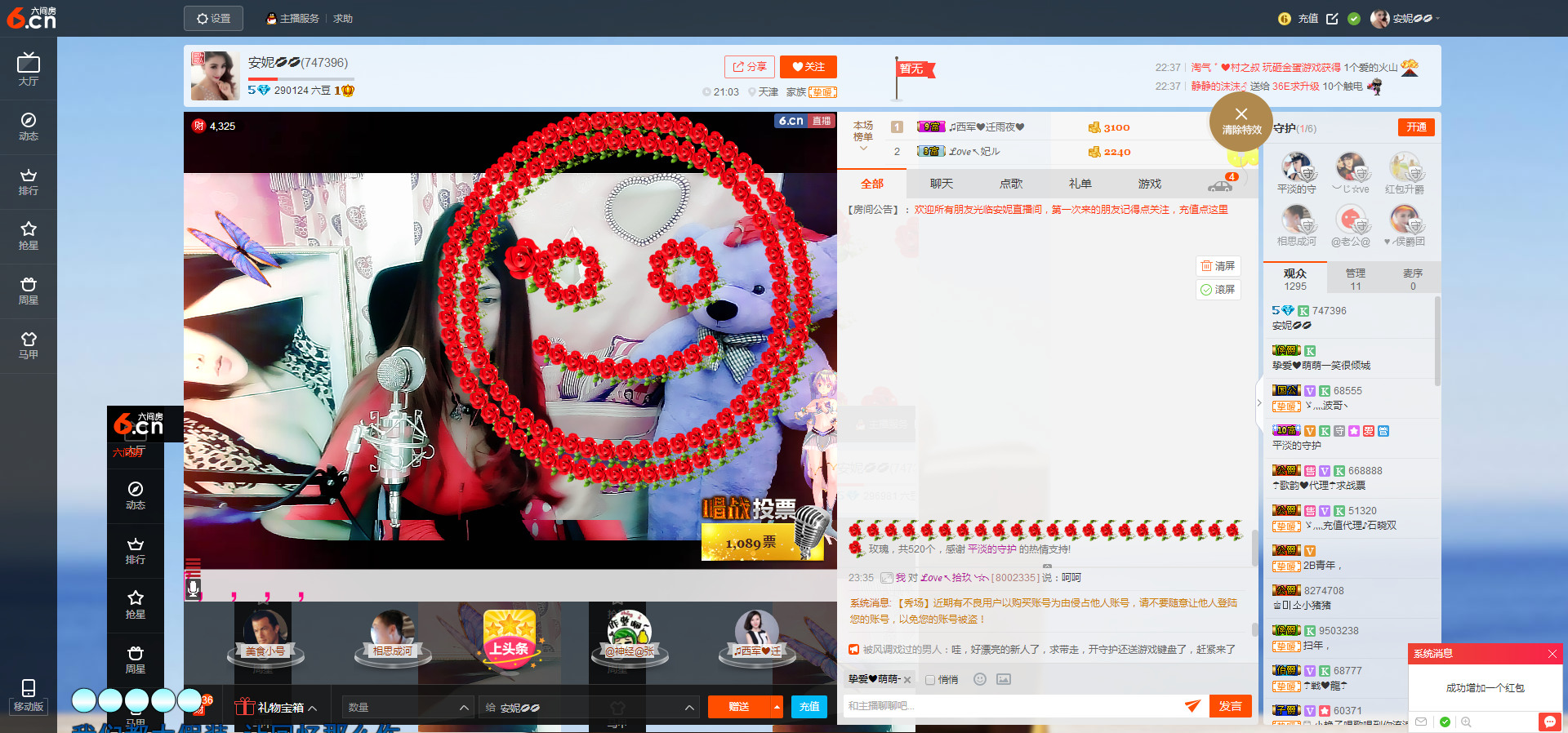Screen dimensions: 1568x733
Task: Click the 发言 send message button
Action: (1230, 706)
